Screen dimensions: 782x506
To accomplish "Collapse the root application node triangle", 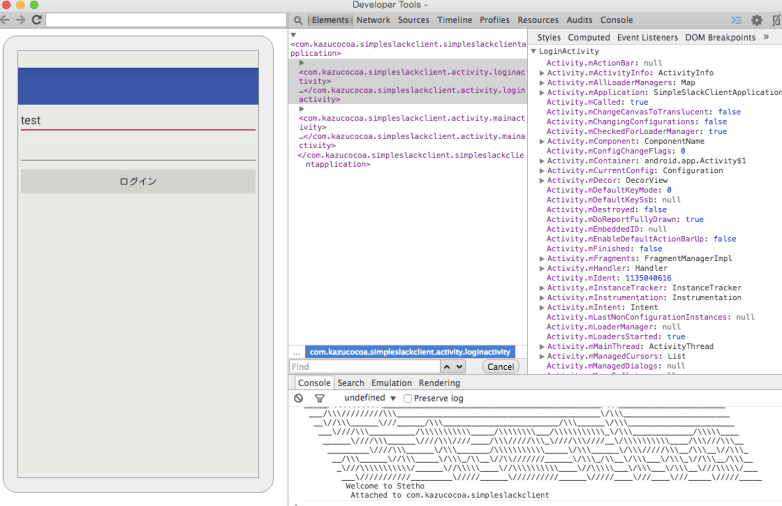I will pyautogui.click(x=293, y=35).
